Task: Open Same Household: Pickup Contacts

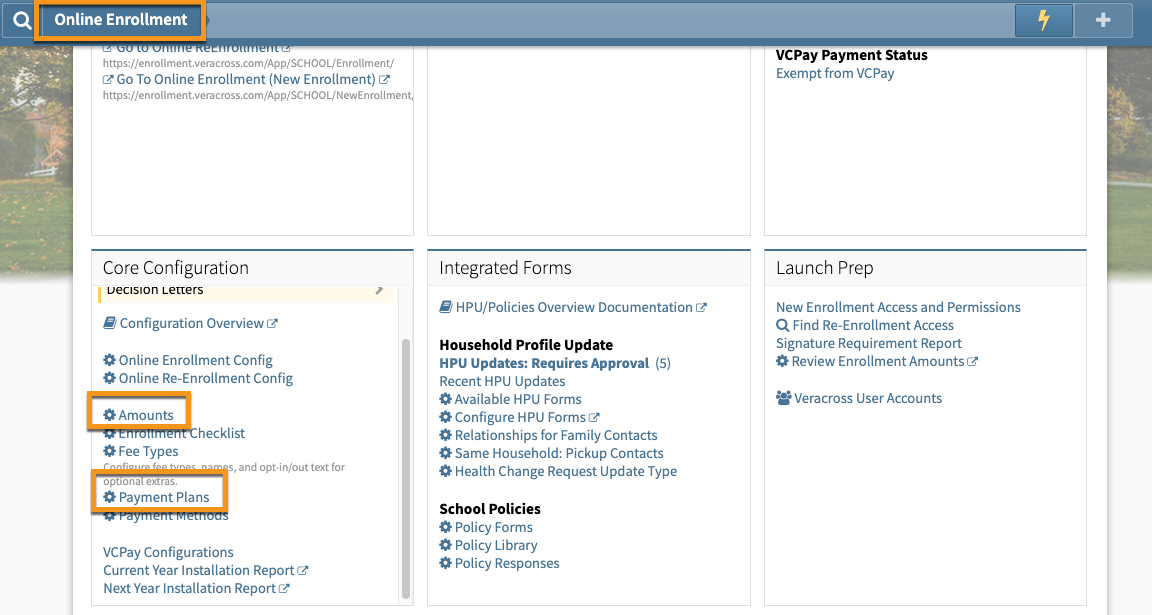Action: click(x=559, y=453)
